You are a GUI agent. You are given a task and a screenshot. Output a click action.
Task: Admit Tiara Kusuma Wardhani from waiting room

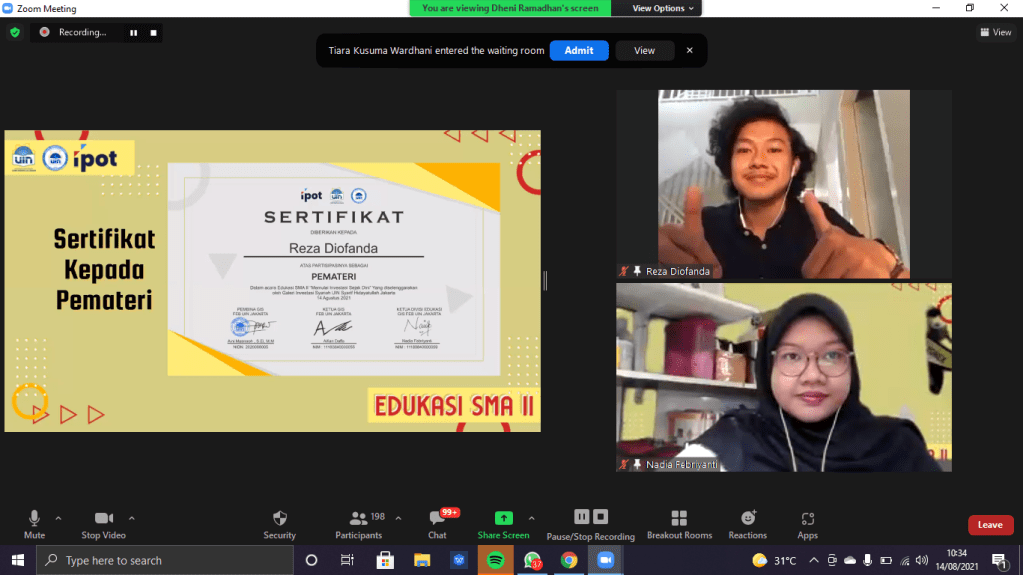click(x=578, y=50)
